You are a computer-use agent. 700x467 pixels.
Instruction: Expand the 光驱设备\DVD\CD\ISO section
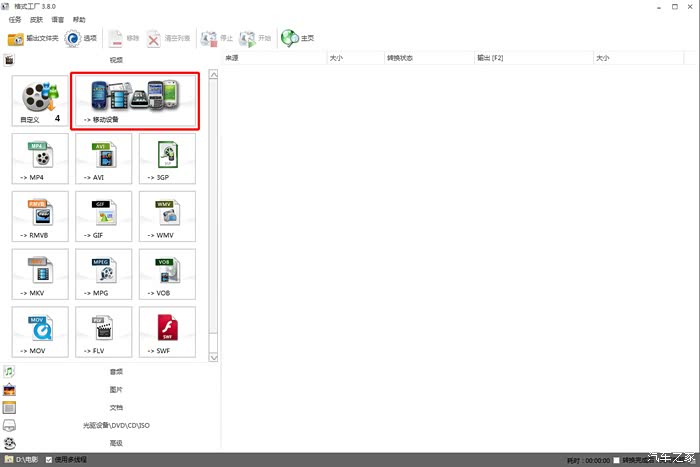115,425
